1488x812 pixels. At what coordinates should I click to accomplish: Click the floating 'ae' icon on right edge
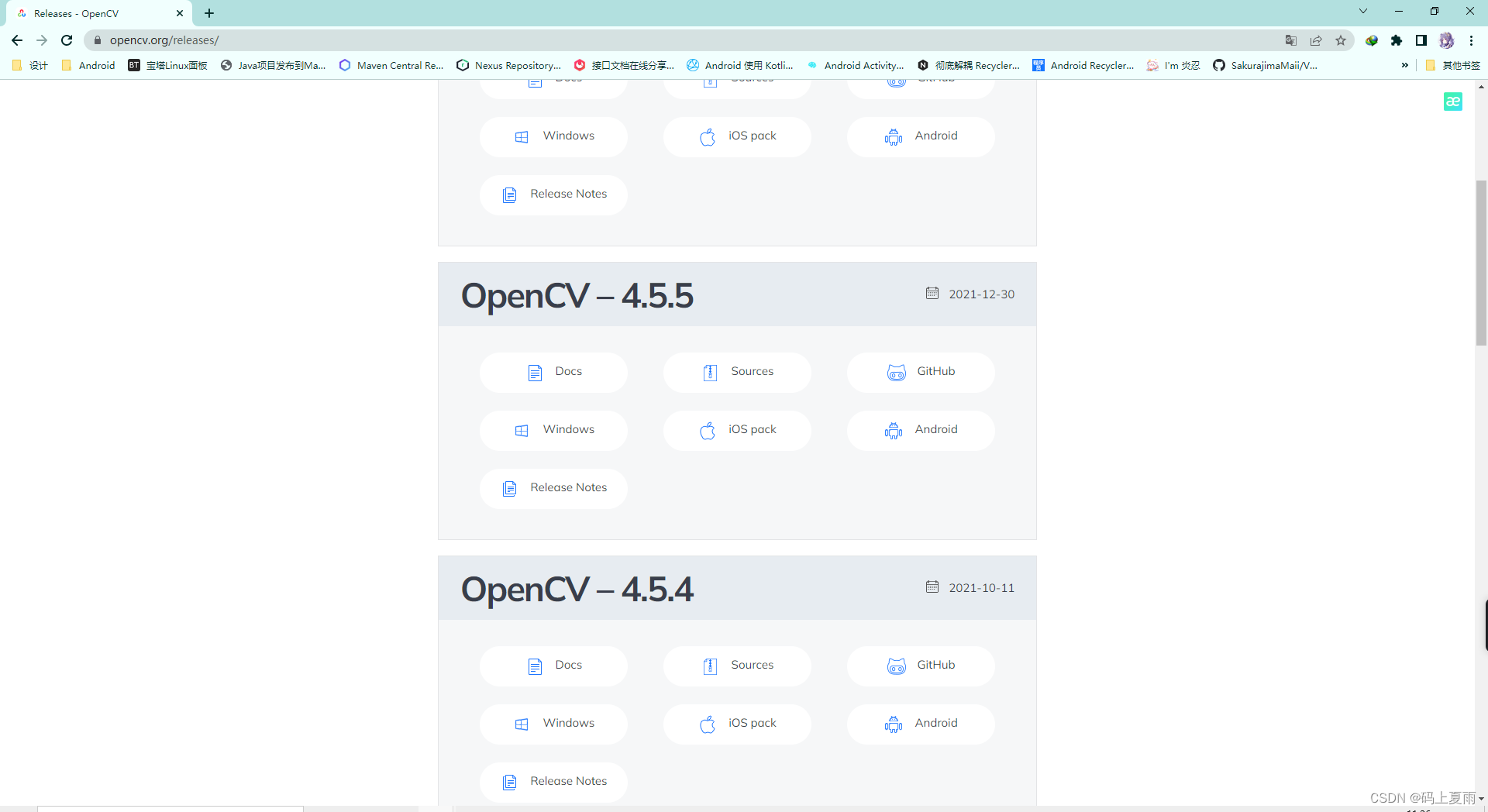tap(1453, 101)
